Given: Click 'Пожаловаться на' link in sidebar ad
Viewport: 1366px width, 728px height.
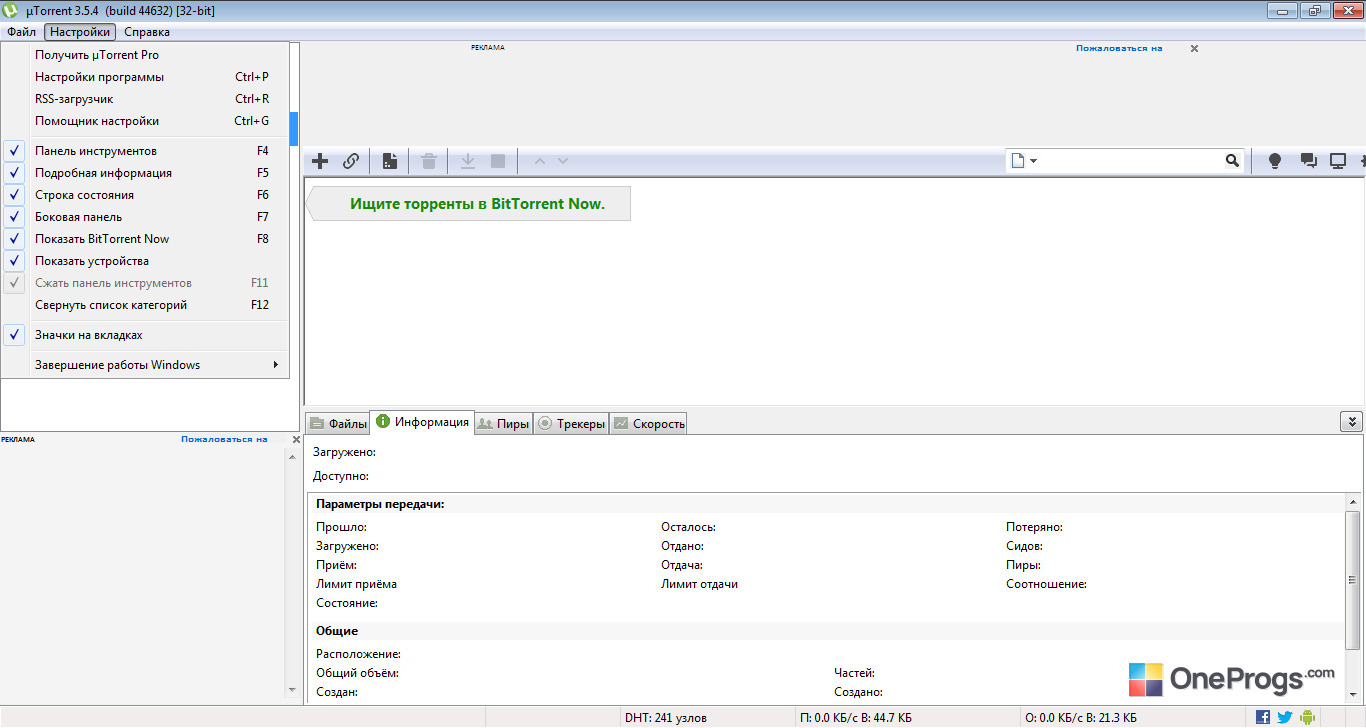Looking at the screenshot, I should tap(224, 439).
